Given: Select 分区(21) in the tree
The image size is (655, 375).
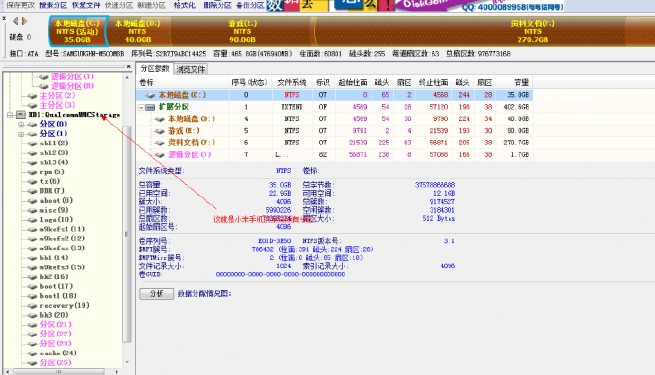Looking at the screenshot, I should [x=56, y=324].
